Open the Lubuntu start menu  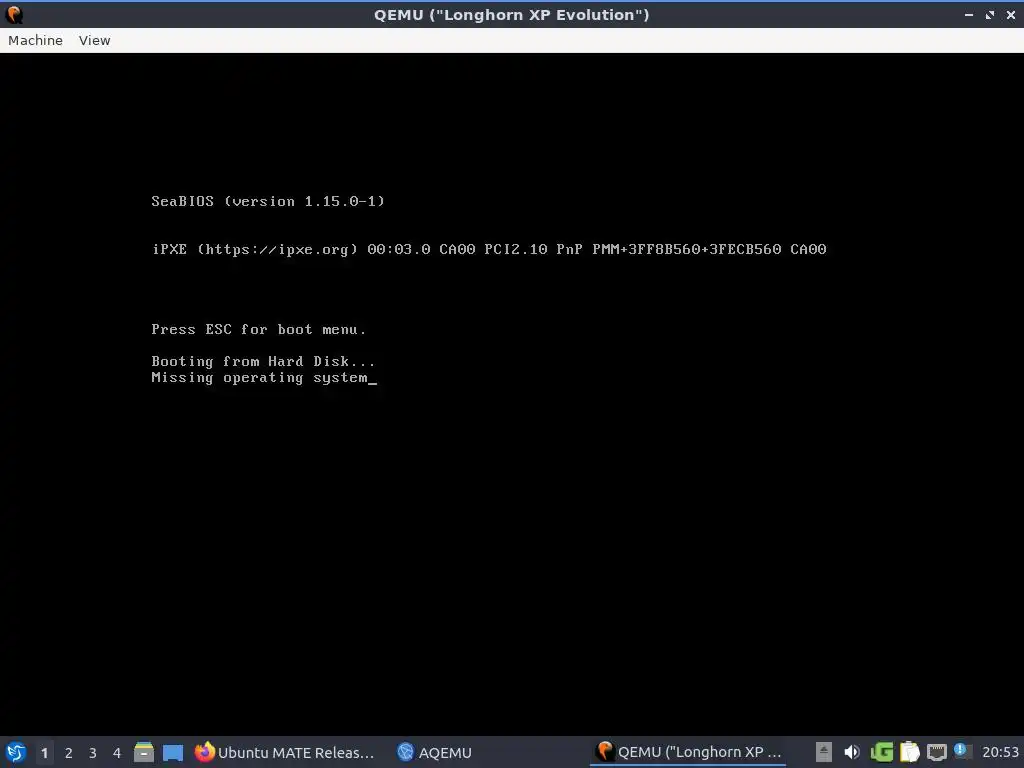tap(16, 752)
